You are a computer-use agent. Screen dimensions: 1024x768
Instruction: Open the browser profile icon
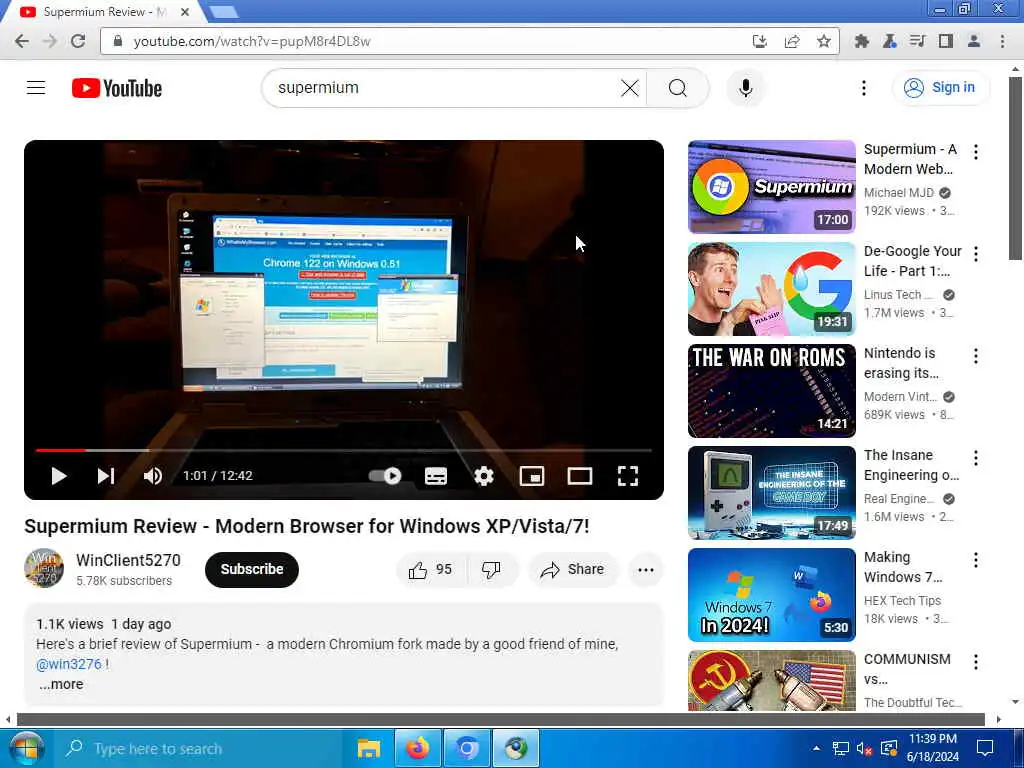click(x=973, y=41)
